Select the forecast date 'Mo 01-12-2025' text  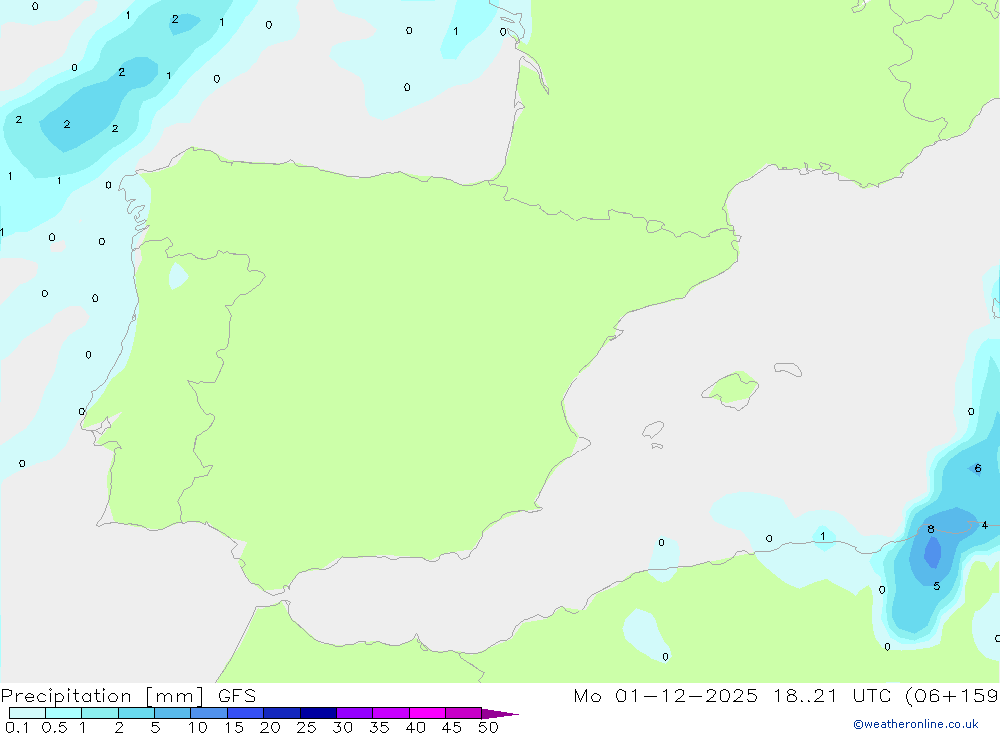click(665, 695)
